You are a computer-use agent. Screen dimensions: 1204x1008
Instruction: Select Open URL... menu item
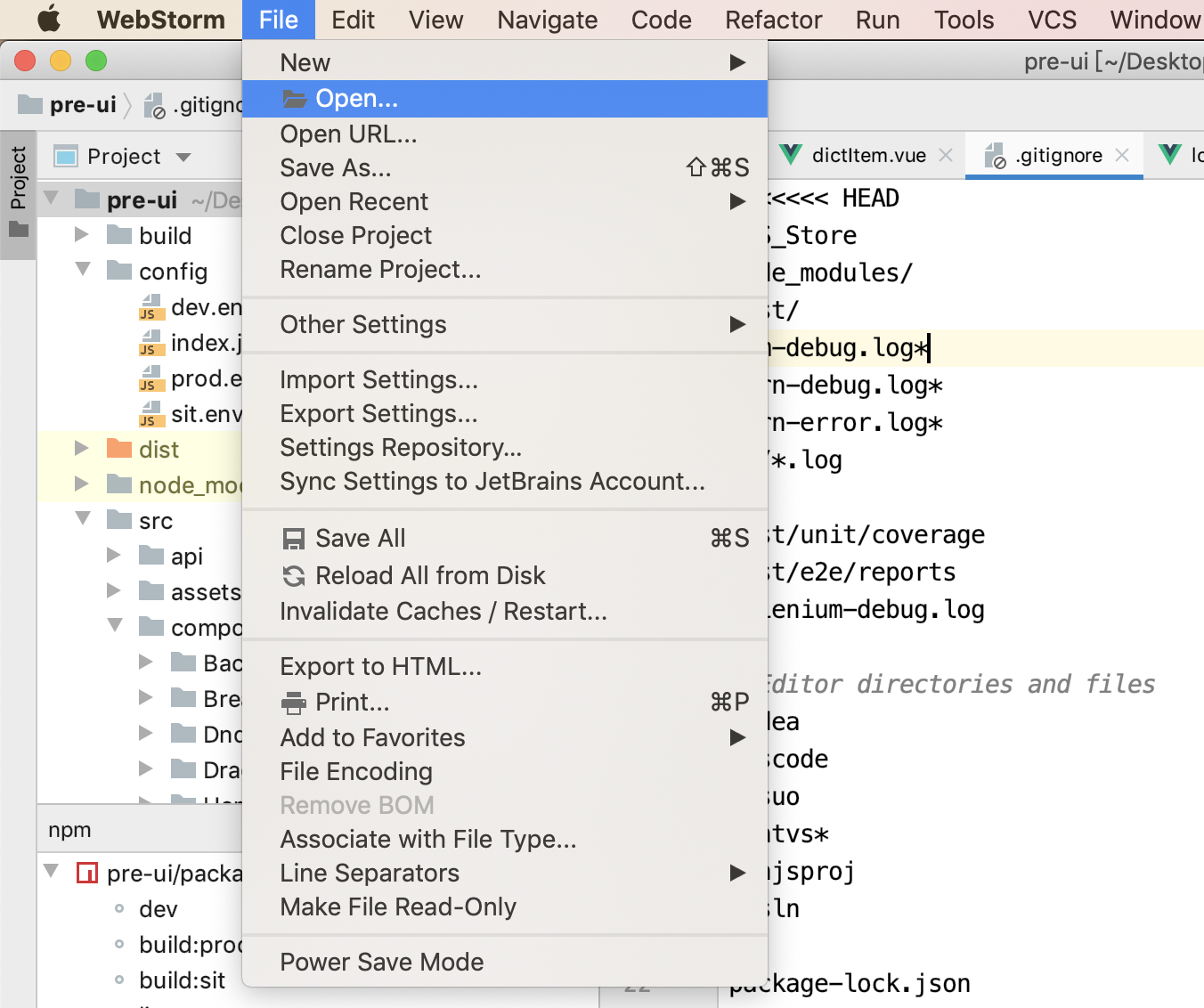point(504,134)
